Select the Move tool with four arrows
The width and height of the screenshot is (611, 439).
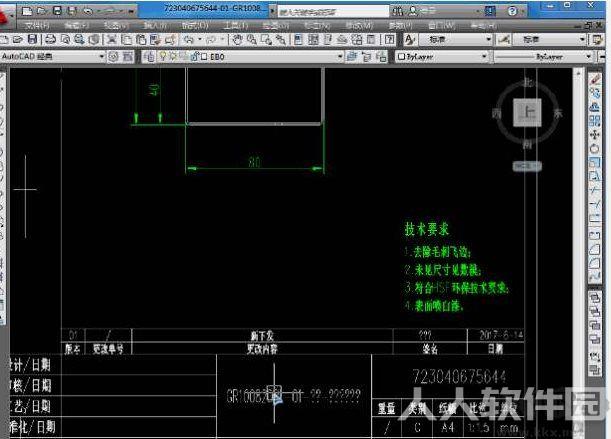tap(595, 135)
